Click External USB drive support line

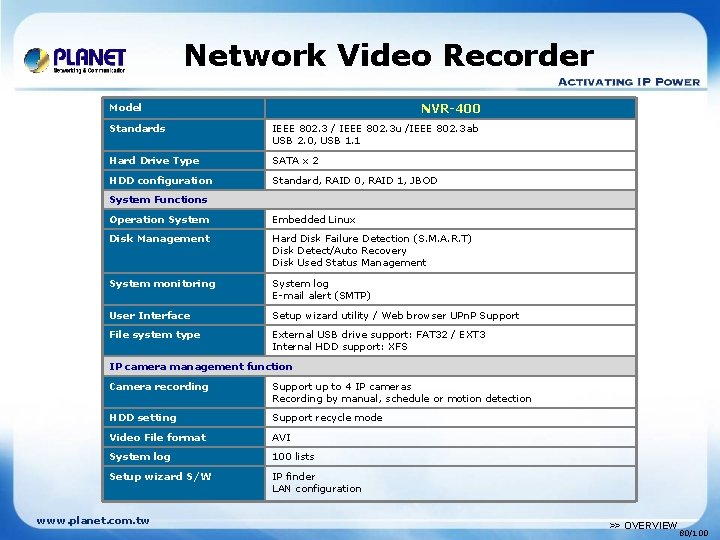378,334
